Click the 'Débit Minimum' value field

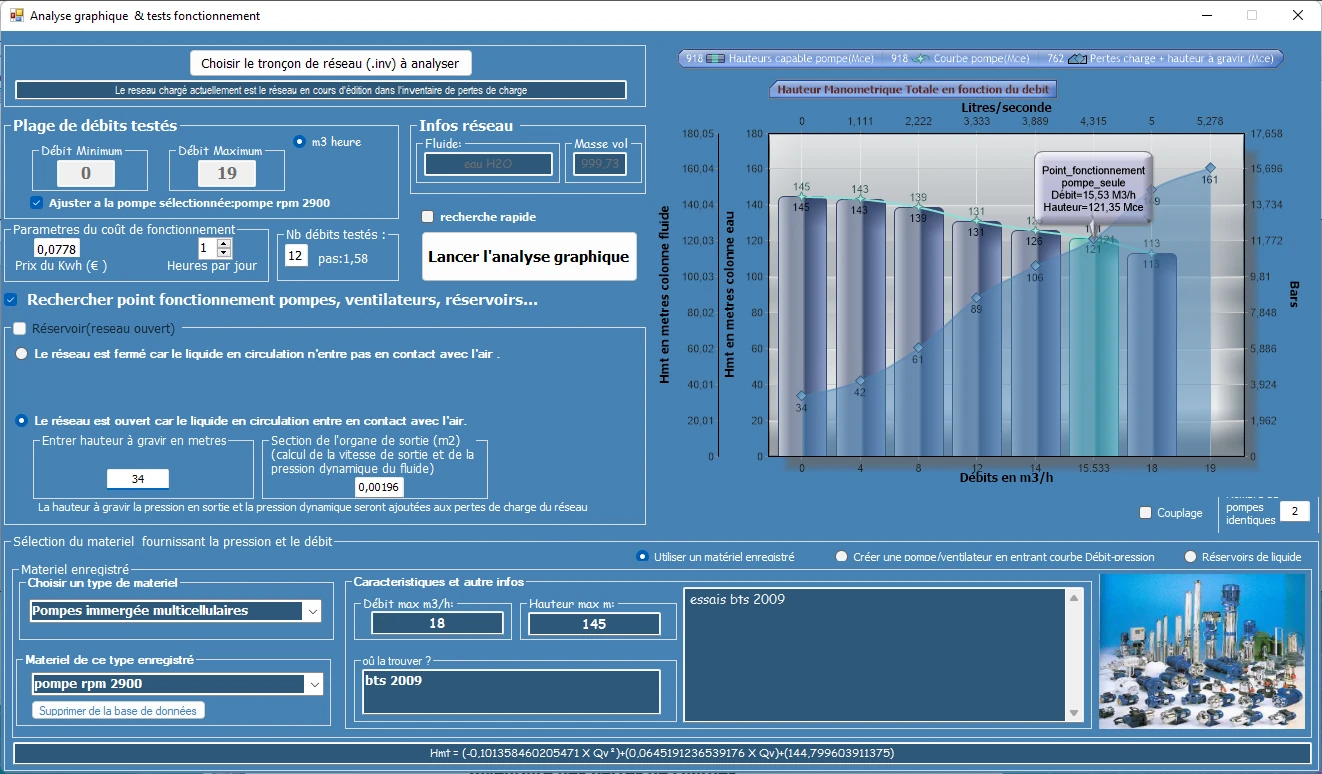[x=85, y=174]
